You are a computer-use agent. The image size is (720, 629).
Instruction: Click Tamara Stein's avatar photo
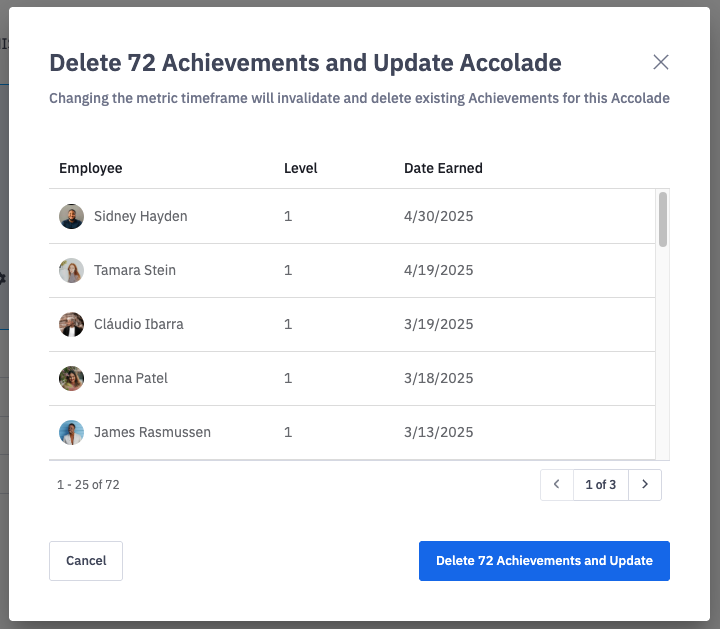click(x=71, y=270)
